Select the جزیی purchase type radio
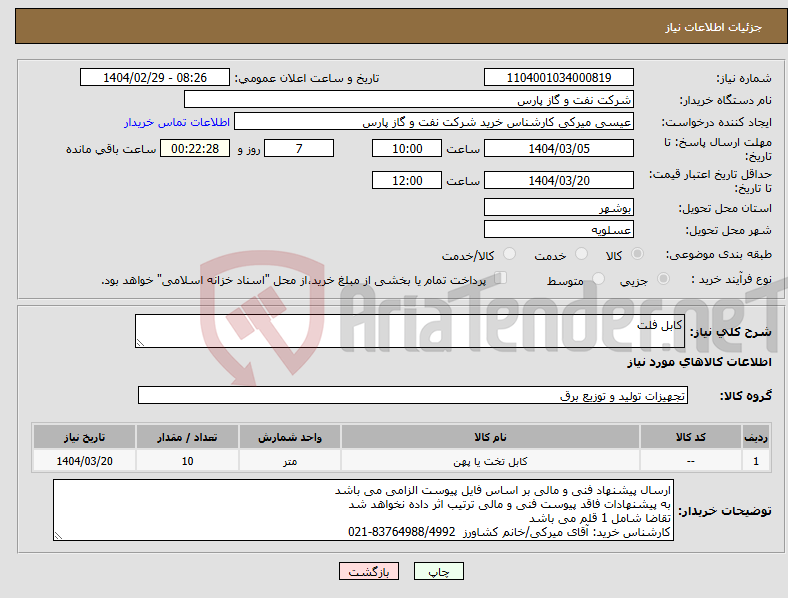This screenshot has width=788, height=598. coord(663,278)
